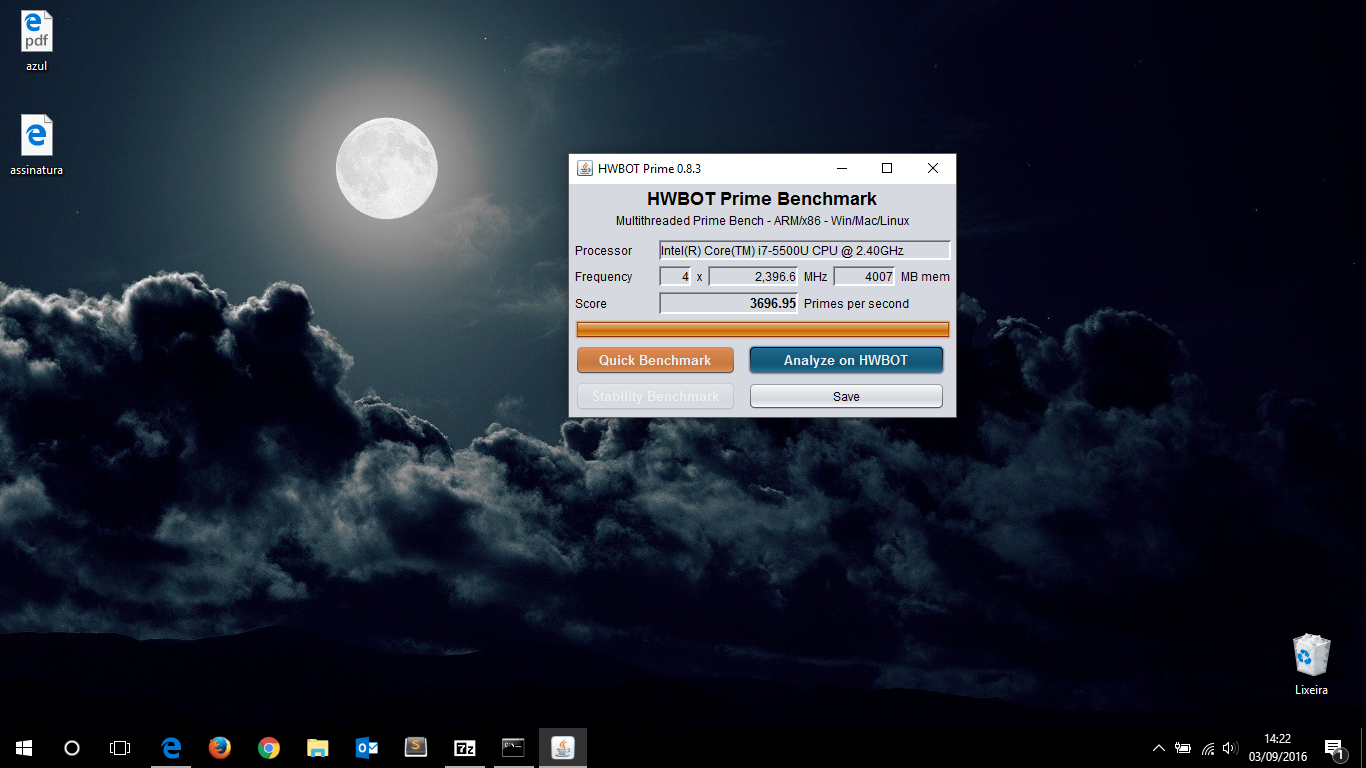Screen dimensions: 1366x768
Task: Select the Java HWBOT taskbar icon
Action: [562, 748]
